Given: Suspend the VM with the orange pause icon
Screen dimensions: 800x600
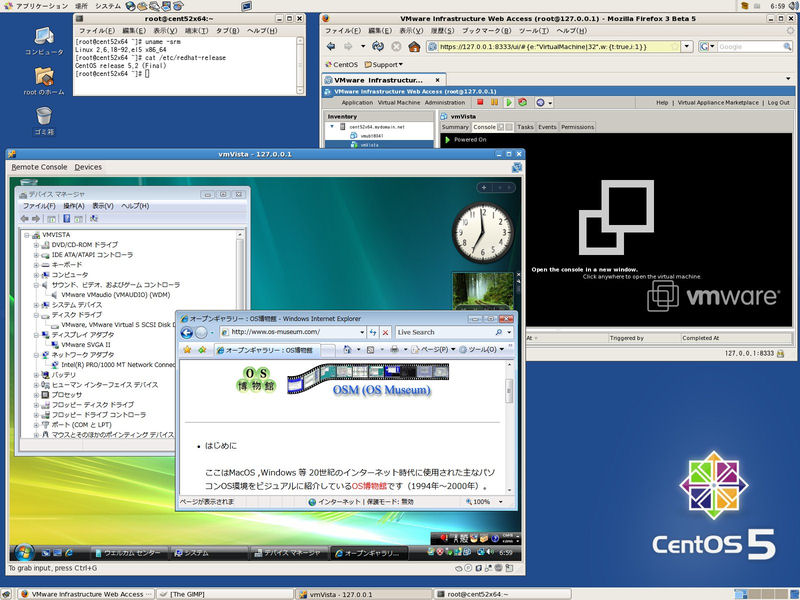Looking at the screenshot, I should [x=494, y=102].
